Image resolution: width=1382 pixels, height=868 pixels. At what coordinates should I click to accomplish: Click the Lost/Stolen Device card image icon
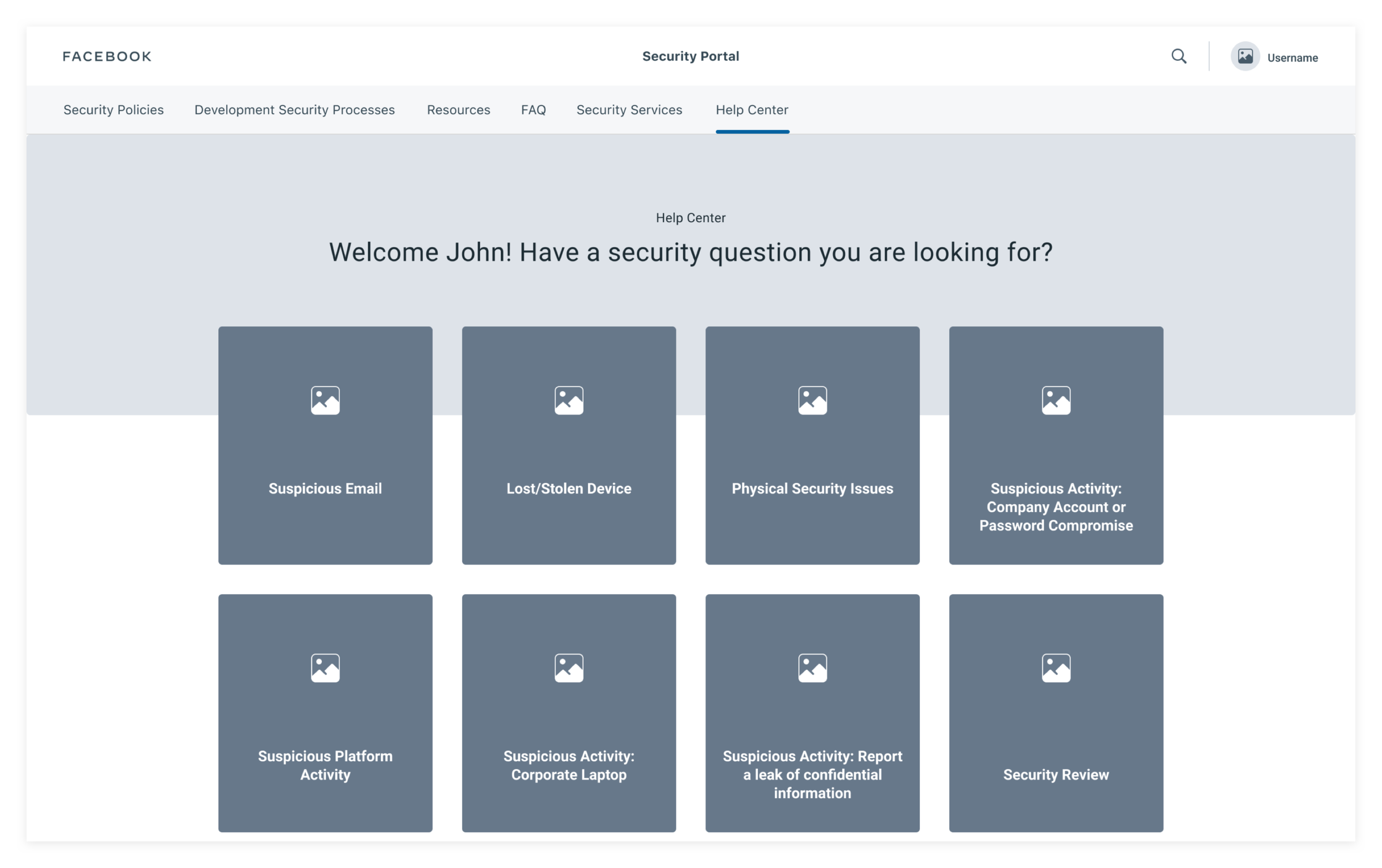(569, 400)
